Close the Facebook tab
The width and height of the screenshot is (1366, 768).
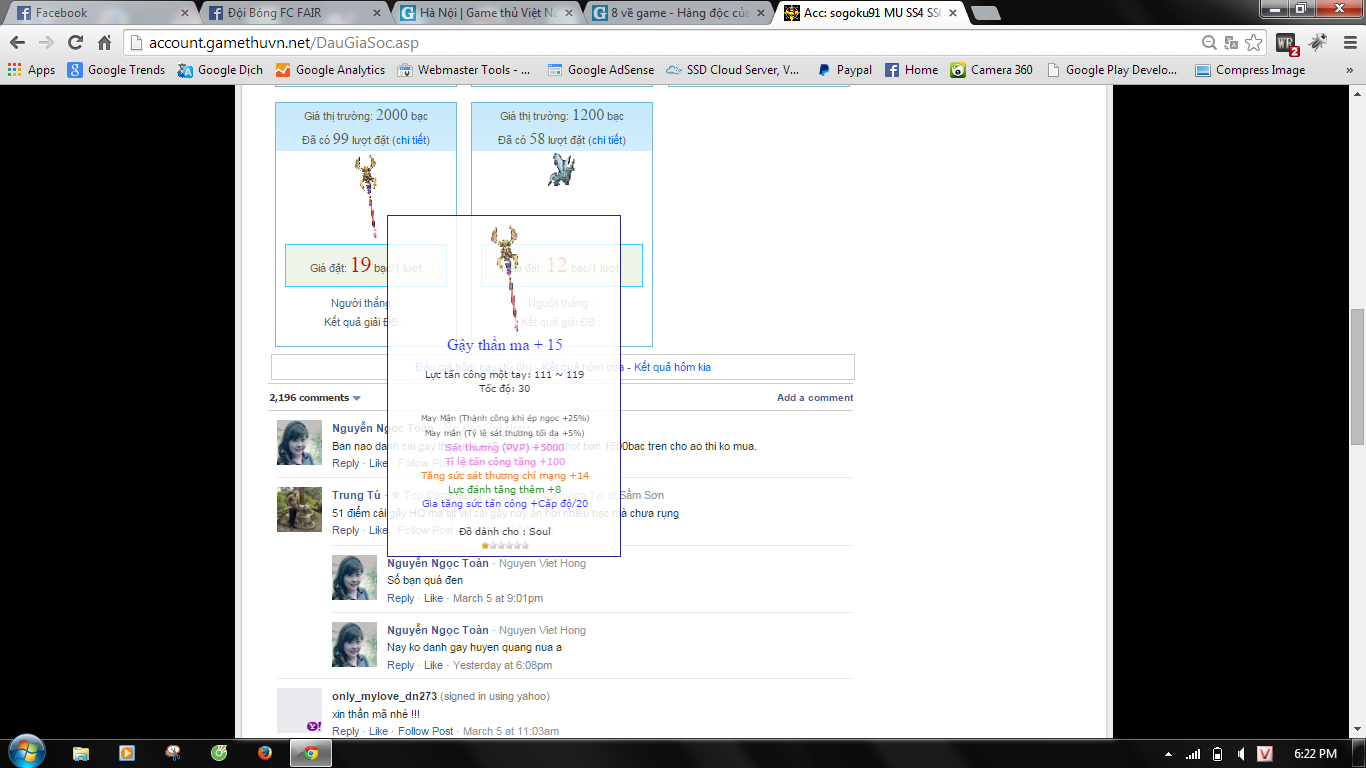[x=184, y=13]
